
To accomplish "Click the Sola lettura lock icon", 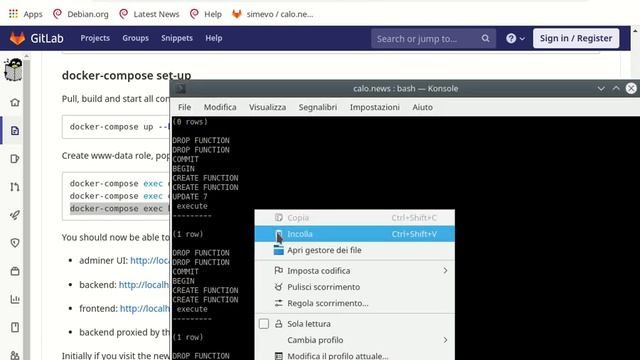I will tap(278, 324).
